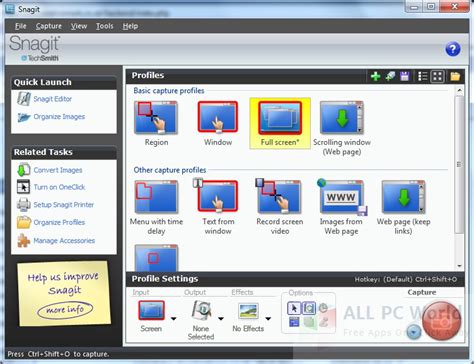Click the None Selected output icon
Viewport: 474px width, 364px height.
[201, 310]
